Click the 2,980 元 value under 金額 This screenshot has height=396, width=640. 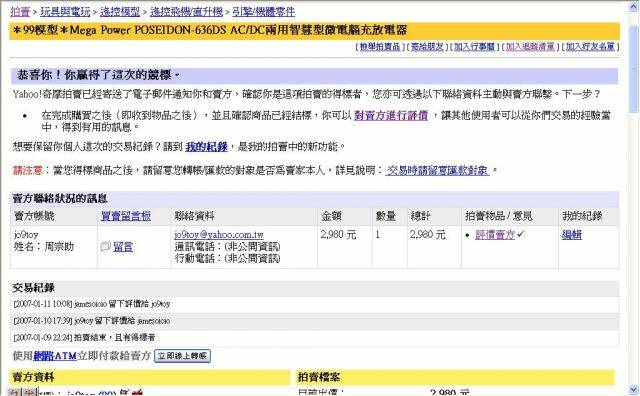[x=338, y=235]
